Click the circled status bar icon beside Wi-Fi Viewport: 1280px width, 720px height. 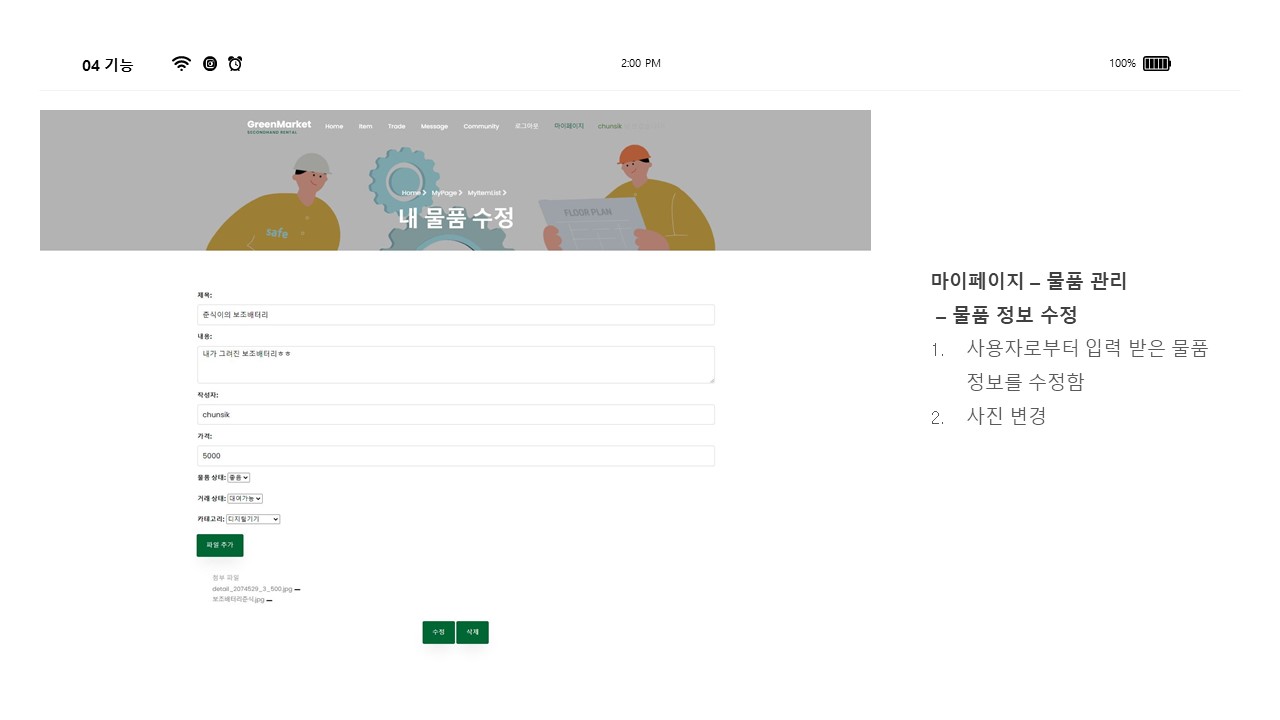click(x=209, y=63)
